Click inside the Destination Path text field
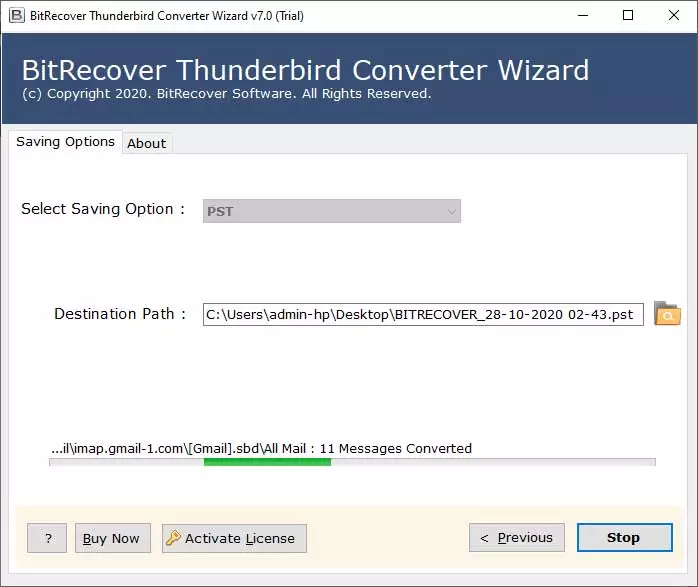The height and width of the screenshot is (587, 698). 420,314
